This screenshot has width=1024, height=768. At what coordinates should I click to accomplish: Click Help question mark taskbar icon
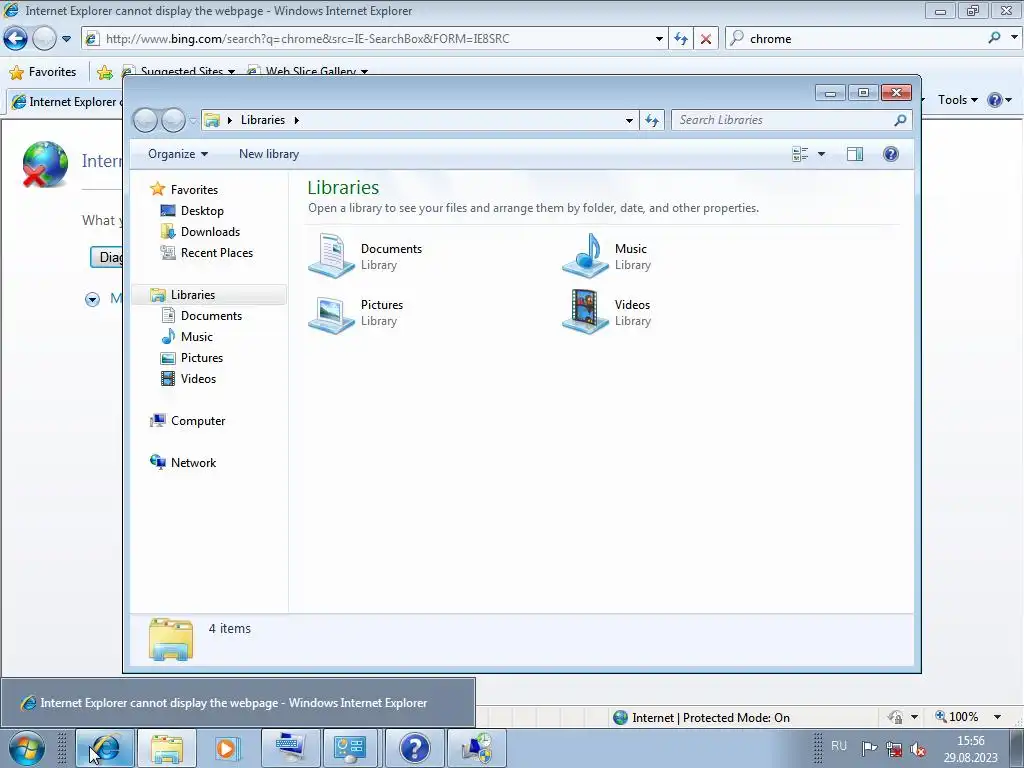pyautogui.click(x=415, y=748)
